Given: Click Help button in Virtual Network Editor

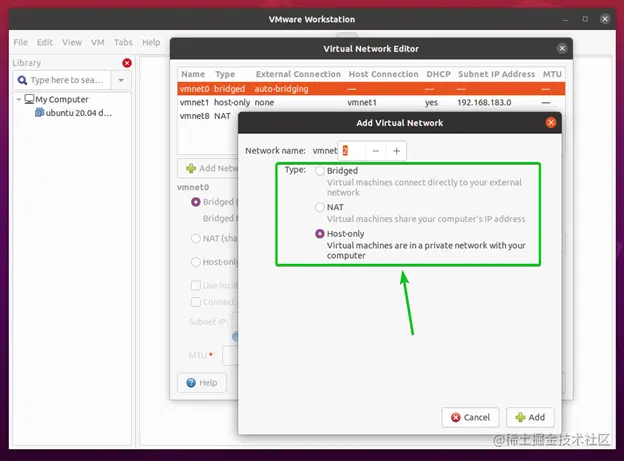Looking at the screenshot, I should pyautogui.click(x=202, y=383).
